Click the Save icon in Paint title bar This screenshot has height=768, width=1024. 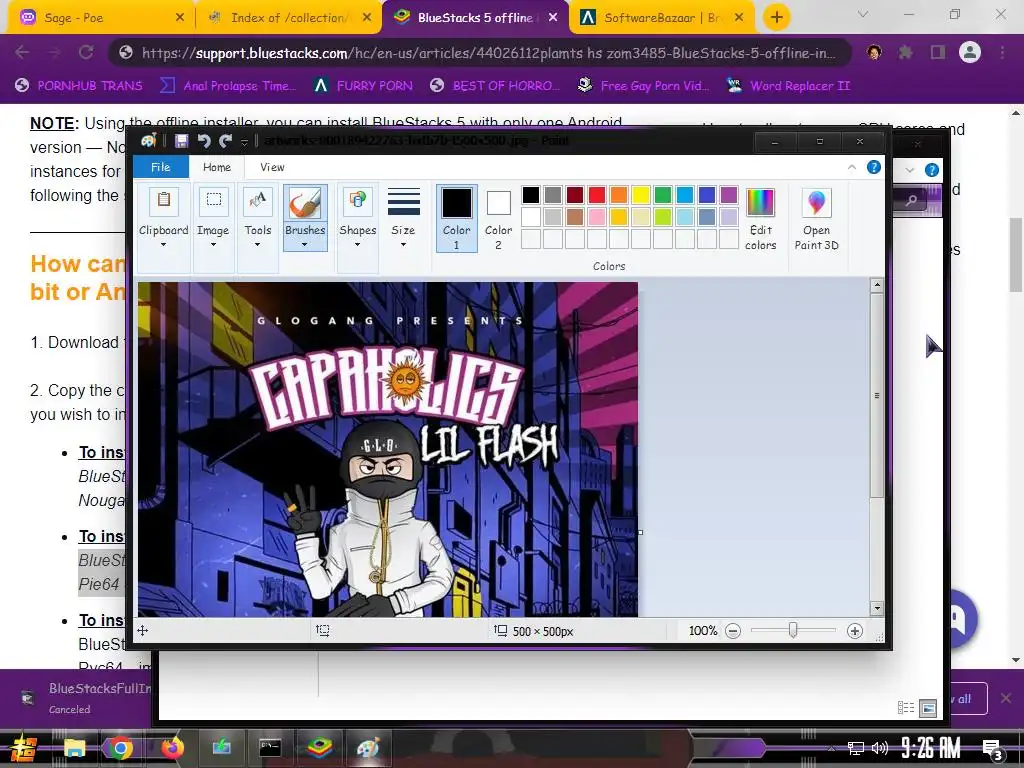[x=182, y=140]
